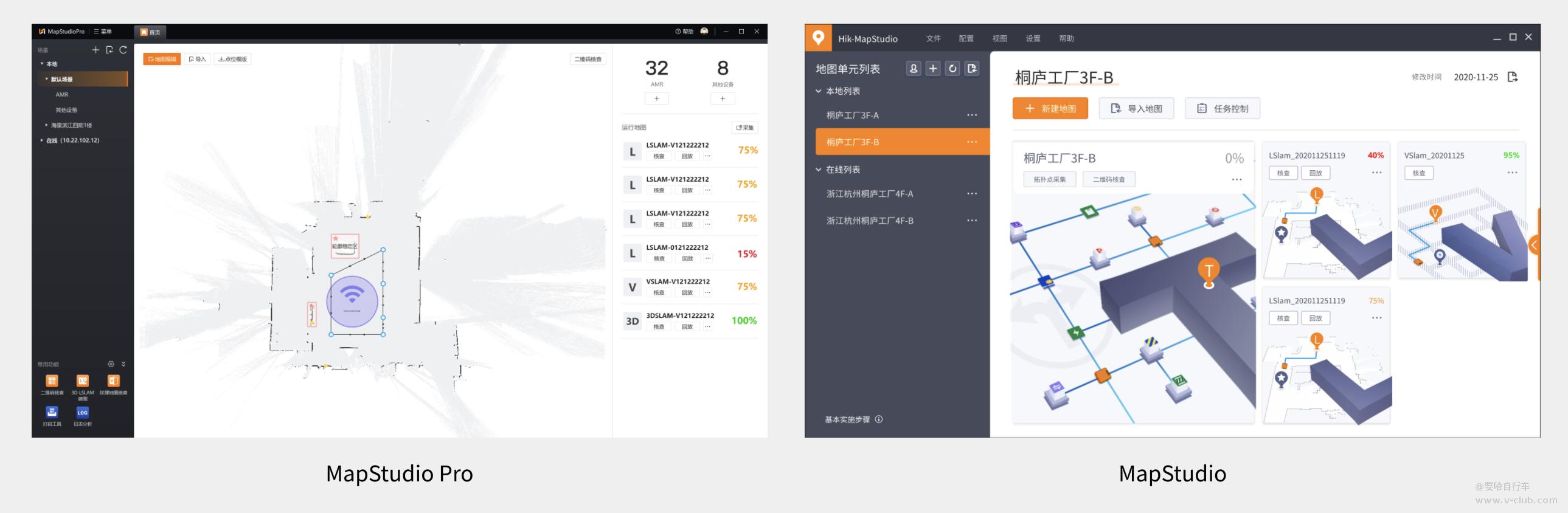Open 文件 menu in Hik-MapStudio
The height and width of the screenshot is (513, 1568).
pos(933,38)
